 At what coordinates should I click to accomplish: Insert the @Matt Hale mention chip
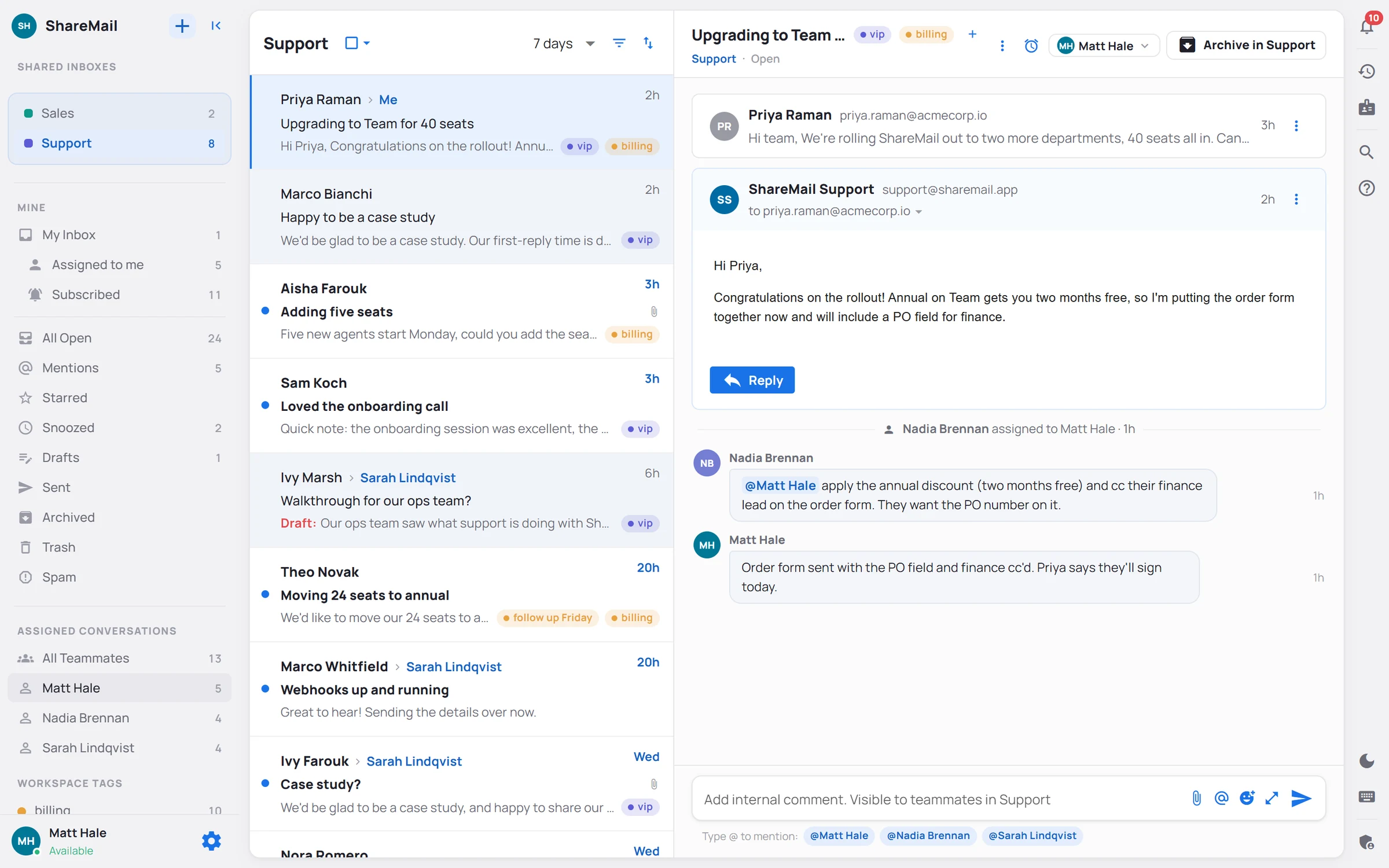point(839,836)
